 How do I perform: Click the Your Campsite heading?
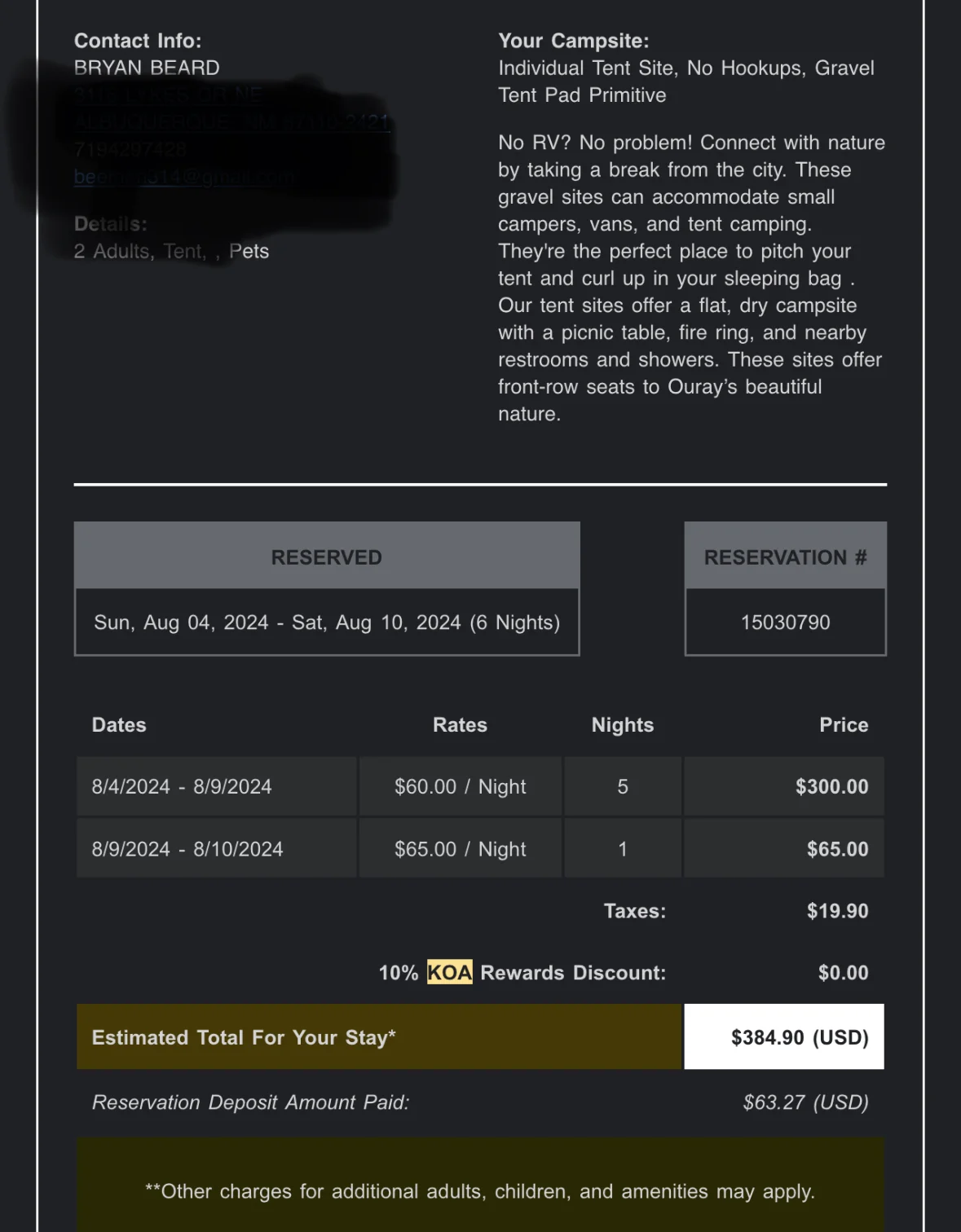(574, 41)
